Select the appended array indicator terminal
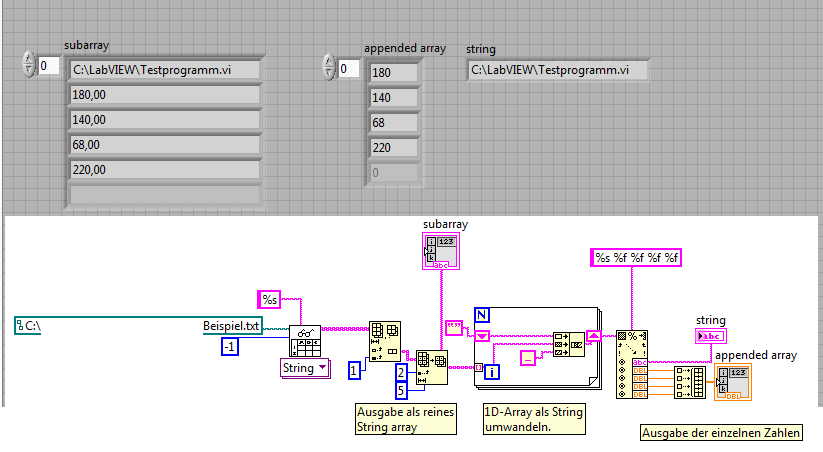 tap(733, 382)
